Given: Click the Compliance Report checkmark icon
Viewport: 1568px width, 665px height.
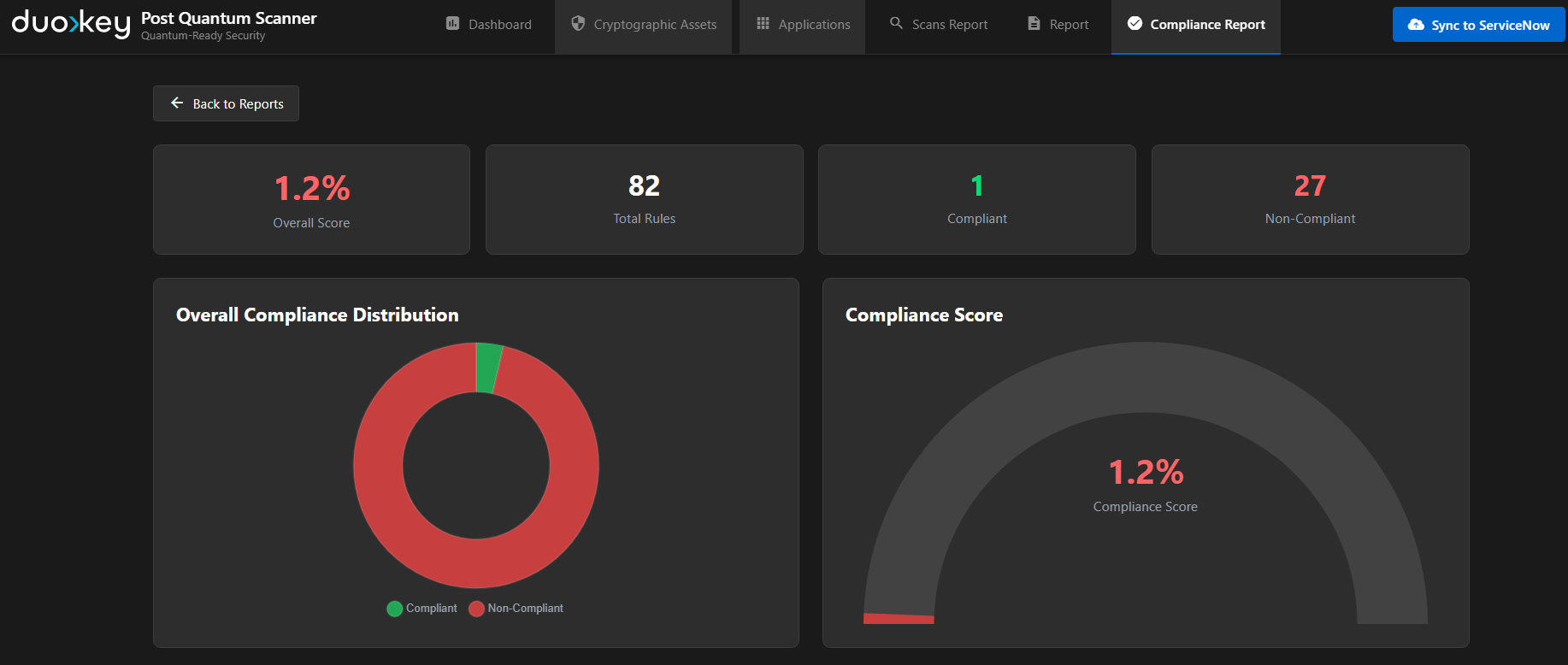Looking at the screenshot, I should click(x=1135, y=24).
